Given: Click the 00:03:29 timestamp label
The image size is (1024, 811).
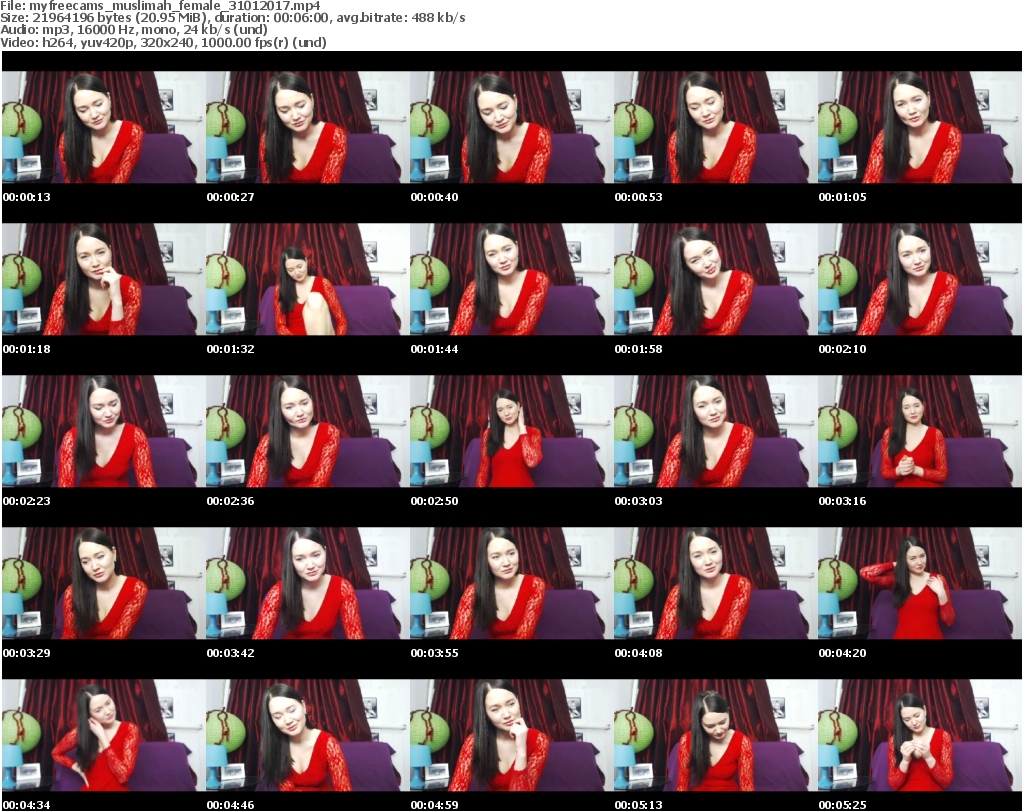Looking at the screenshot, I should tap(27, 653).
